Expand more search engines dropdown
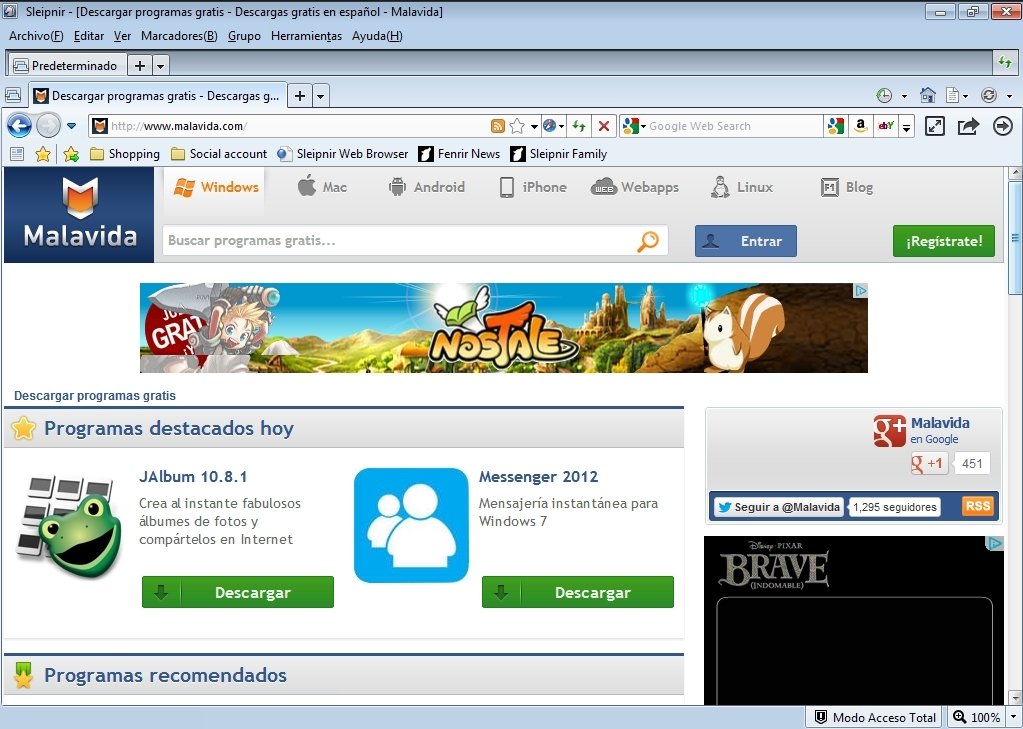 906,127
